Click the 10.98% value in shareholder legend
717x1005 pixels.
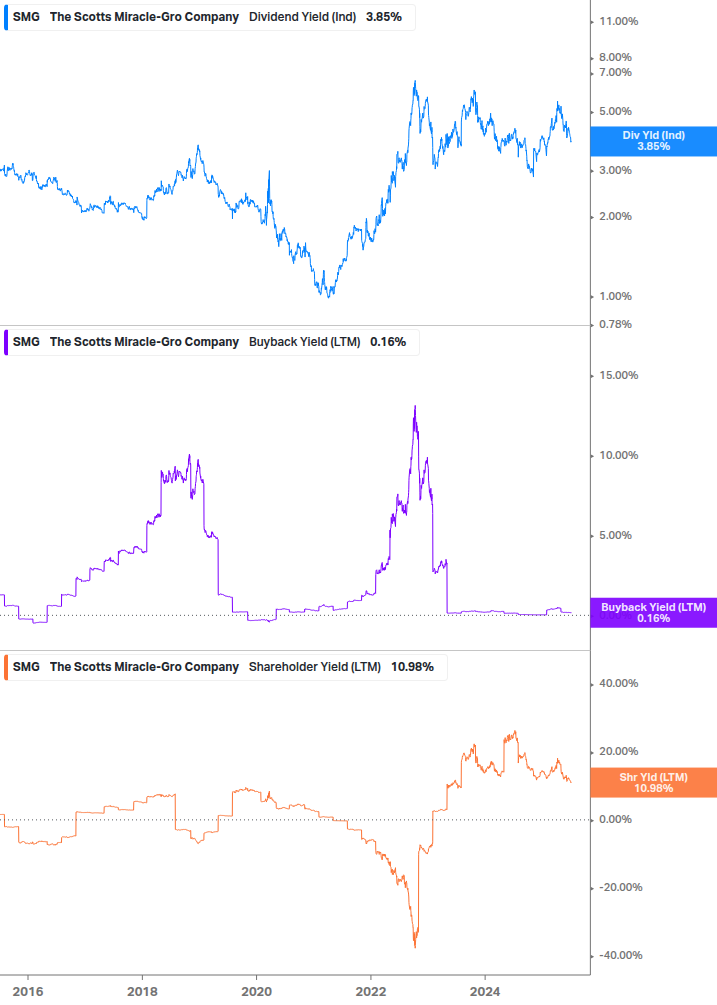[413, 667]
